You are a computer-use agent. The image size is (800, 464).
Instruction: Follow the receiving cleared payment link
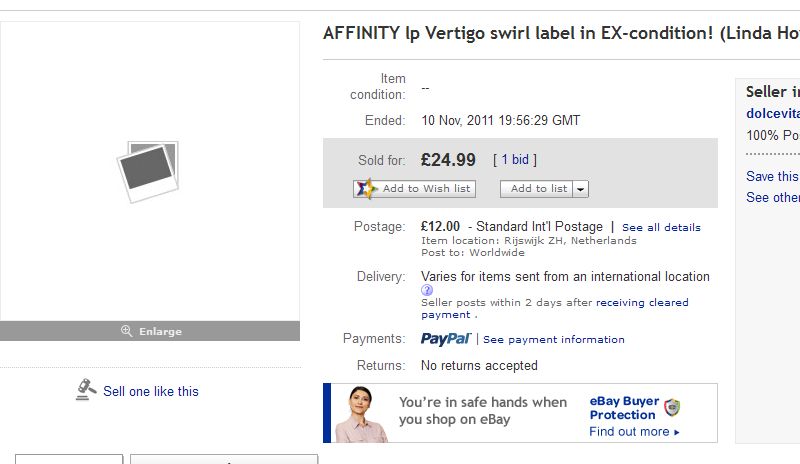(x=642, y=302)
